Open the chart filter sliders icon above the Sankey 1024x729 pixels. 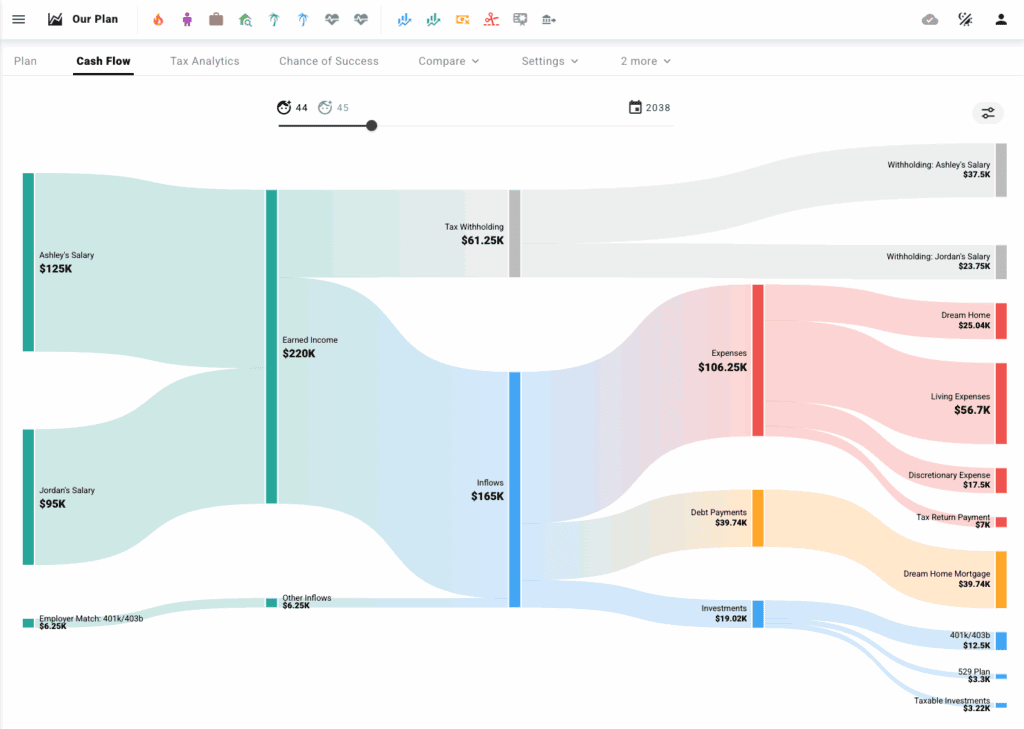pyautogui.click(x=986, y=113)
